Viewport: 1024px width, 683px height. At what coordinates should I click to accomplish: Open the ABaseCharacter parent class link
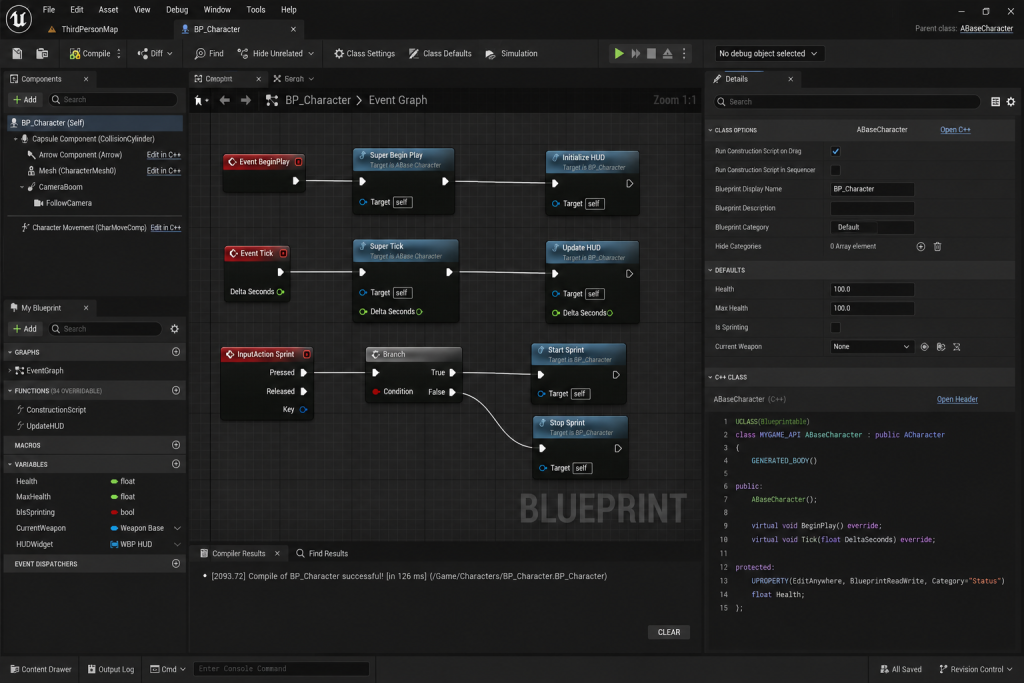click(x=986, y=29)
